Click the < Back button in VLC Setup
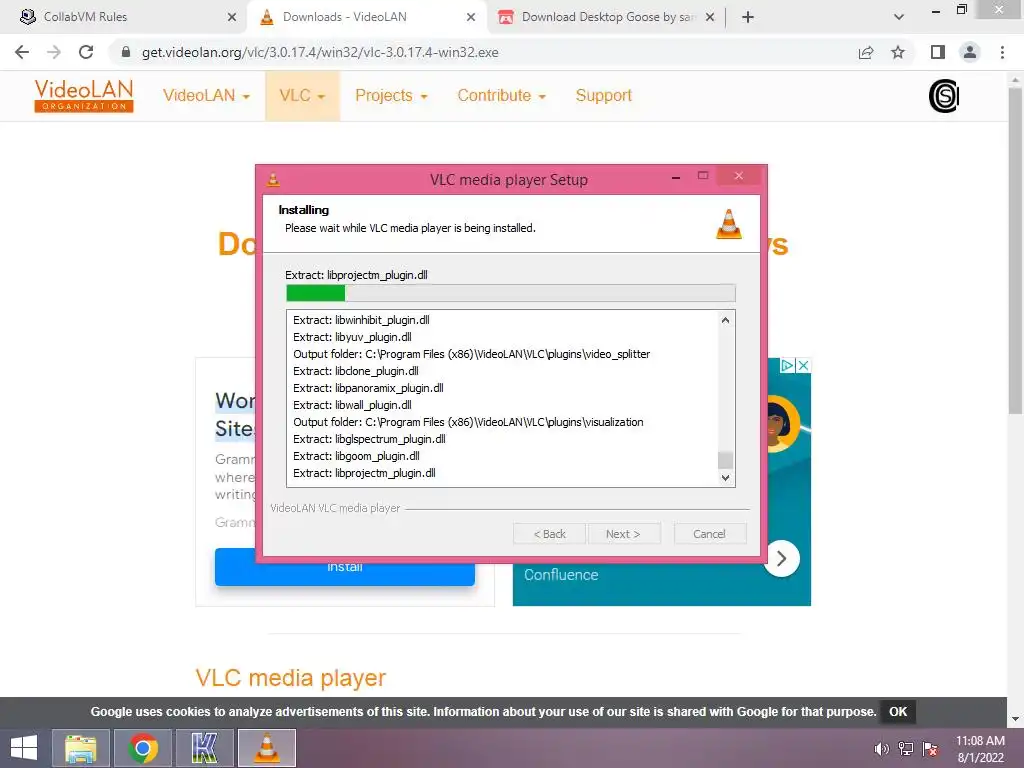Viewport: 1024px width, 768px height. [x=549, y=534]
